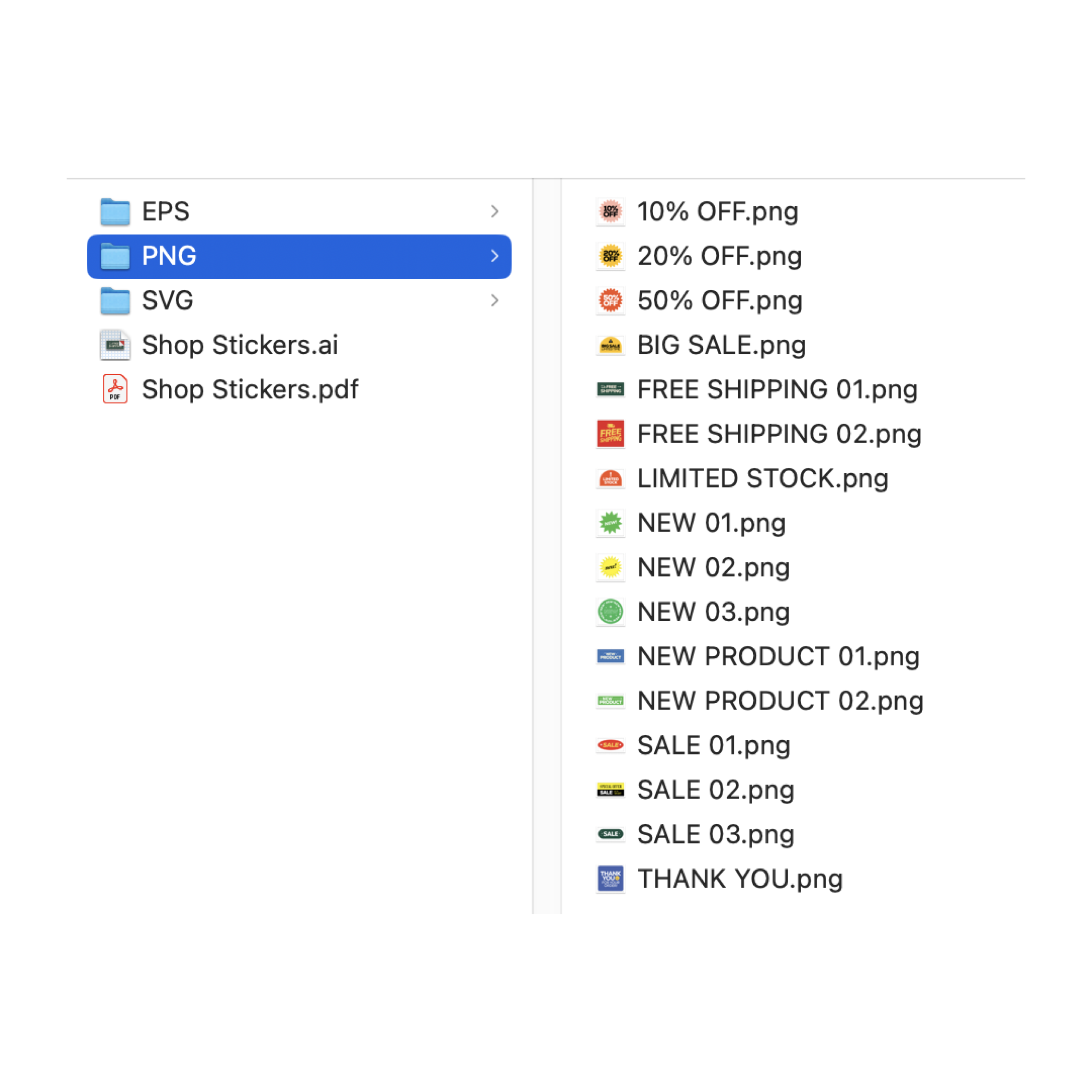
Task: Click the EPS folder icon
Action: point(115,212)
